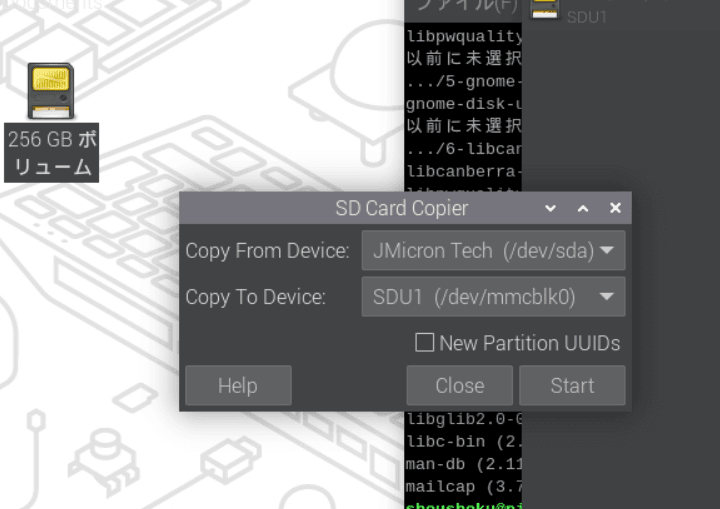720x509 pixels.
Task: Open the Copy To Device dropdown
Action: 492,297
